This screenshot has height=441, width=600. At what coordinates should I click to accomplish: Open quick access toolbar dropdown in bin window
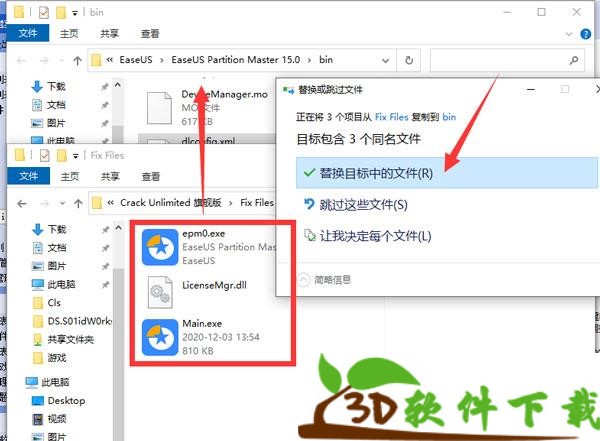75,13
